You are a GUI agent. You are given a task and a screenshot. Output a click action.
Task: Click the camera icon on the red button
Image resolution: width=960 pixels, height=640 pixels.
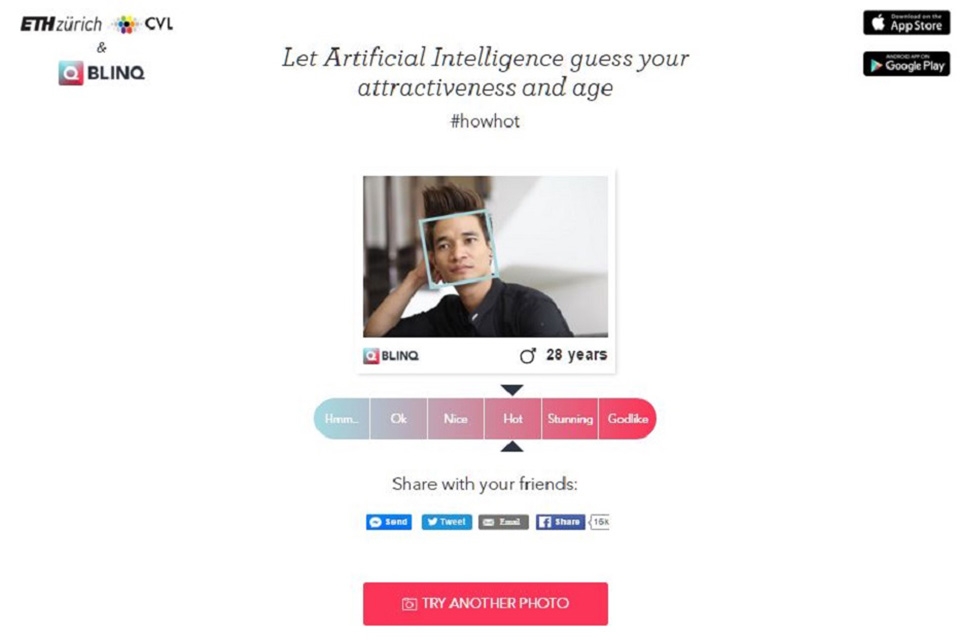[409, 604]
